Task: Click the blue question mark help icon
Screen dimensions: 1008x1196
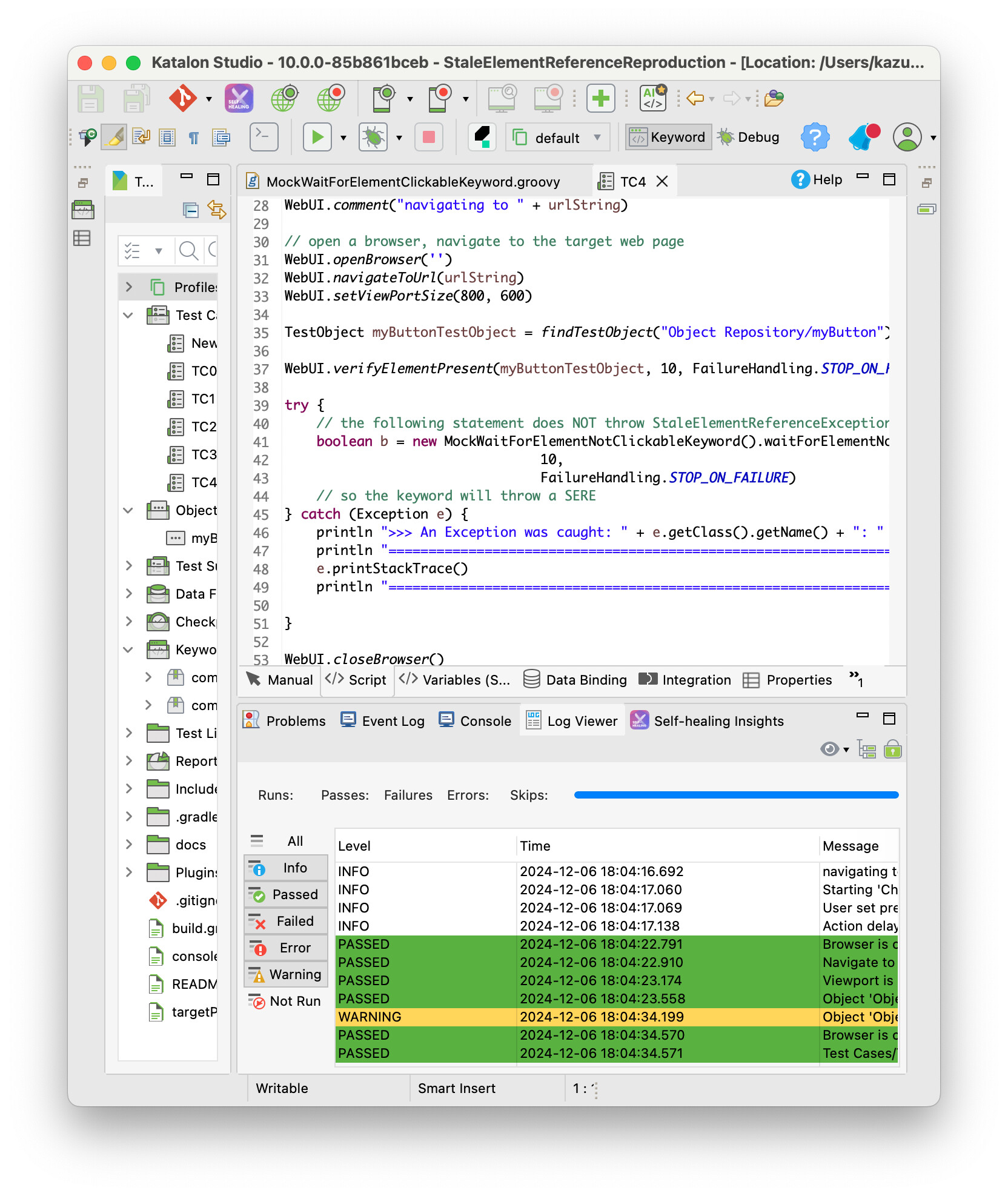Action: pos(815,138)
